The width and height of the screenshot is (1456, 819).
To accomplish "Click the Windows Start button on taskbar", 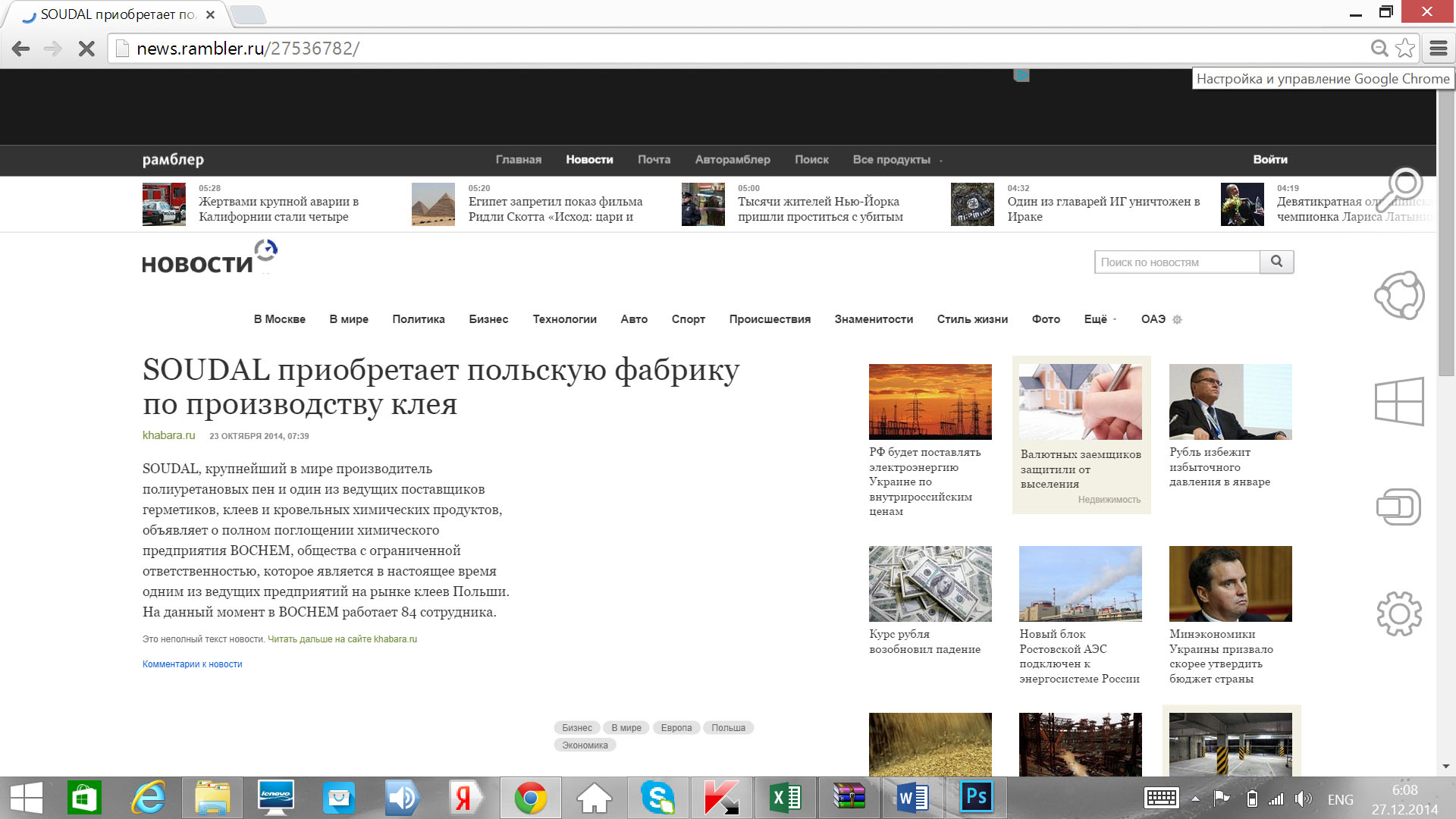I will (27, 798).
